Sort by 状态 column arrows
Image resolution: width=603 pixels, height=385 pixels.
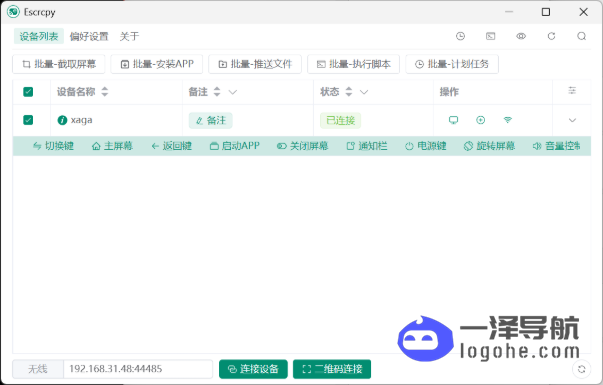(348, 92)
